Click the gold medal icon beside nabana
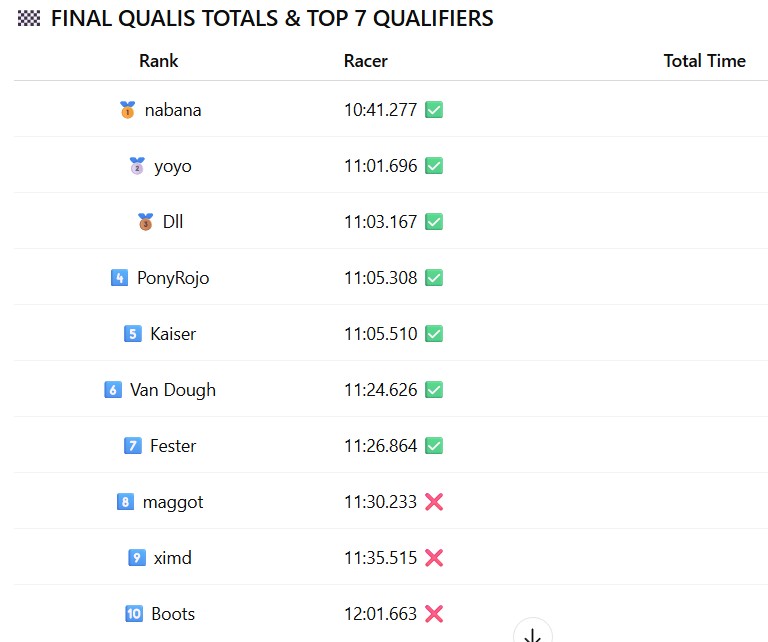The width and height of the screenshot is (768, 642). (127, 110)
